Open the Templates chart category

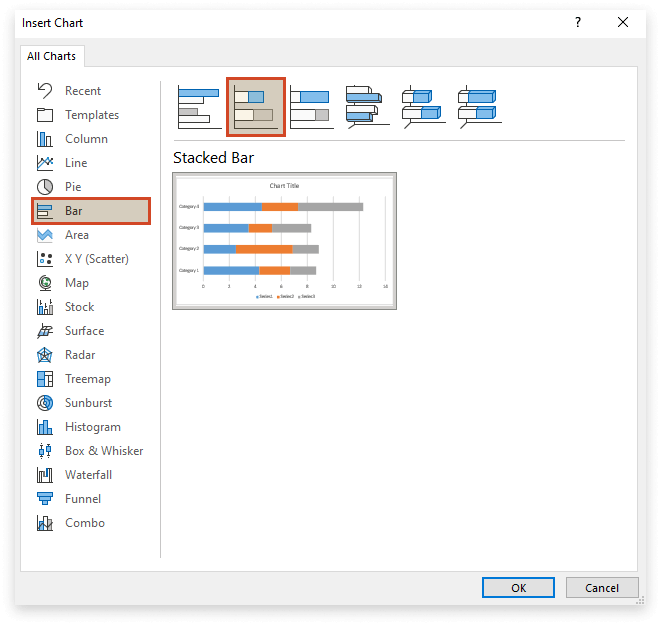click(x=91, y=115)
